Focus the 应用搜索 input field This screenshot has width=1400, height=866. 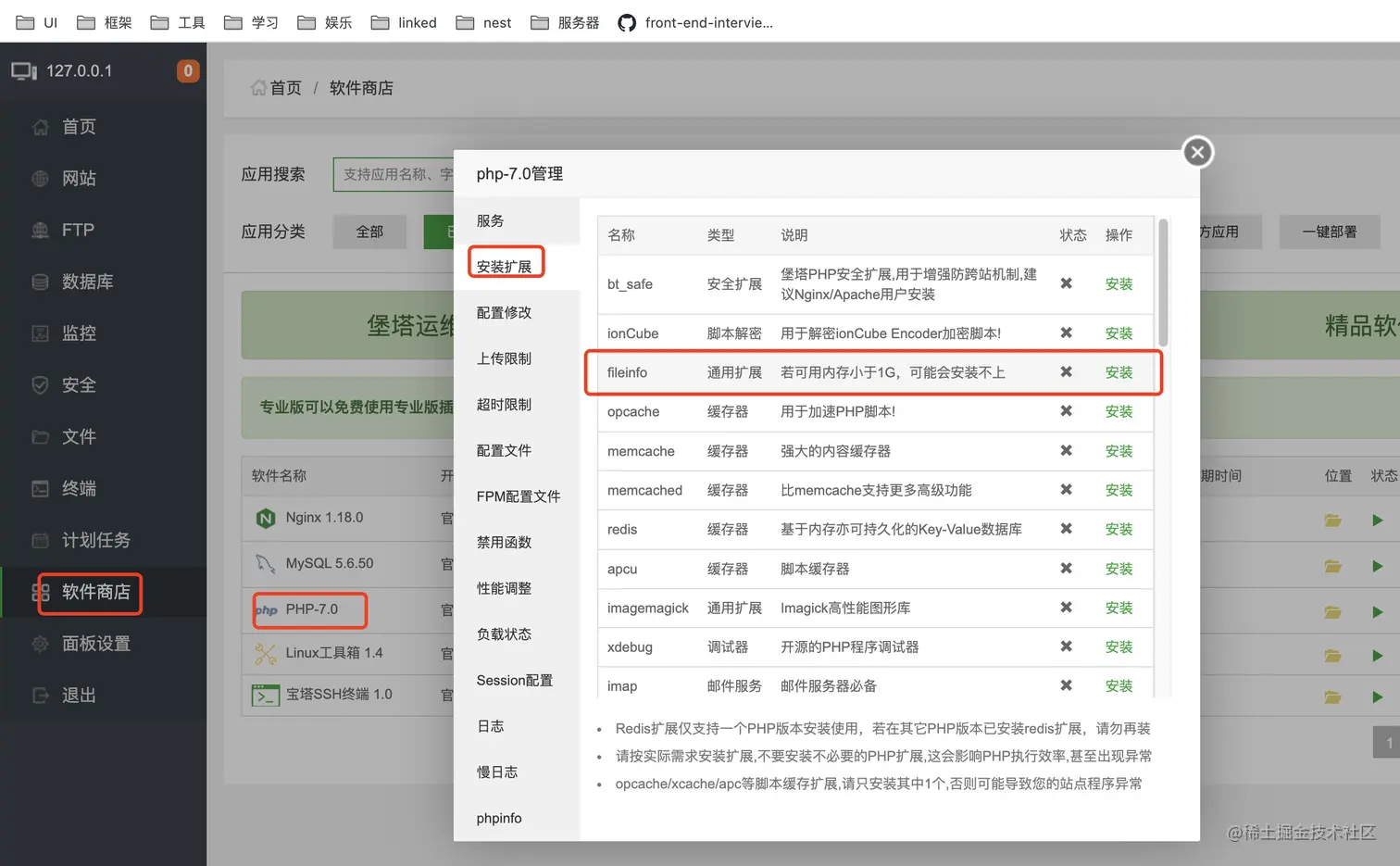394,174
